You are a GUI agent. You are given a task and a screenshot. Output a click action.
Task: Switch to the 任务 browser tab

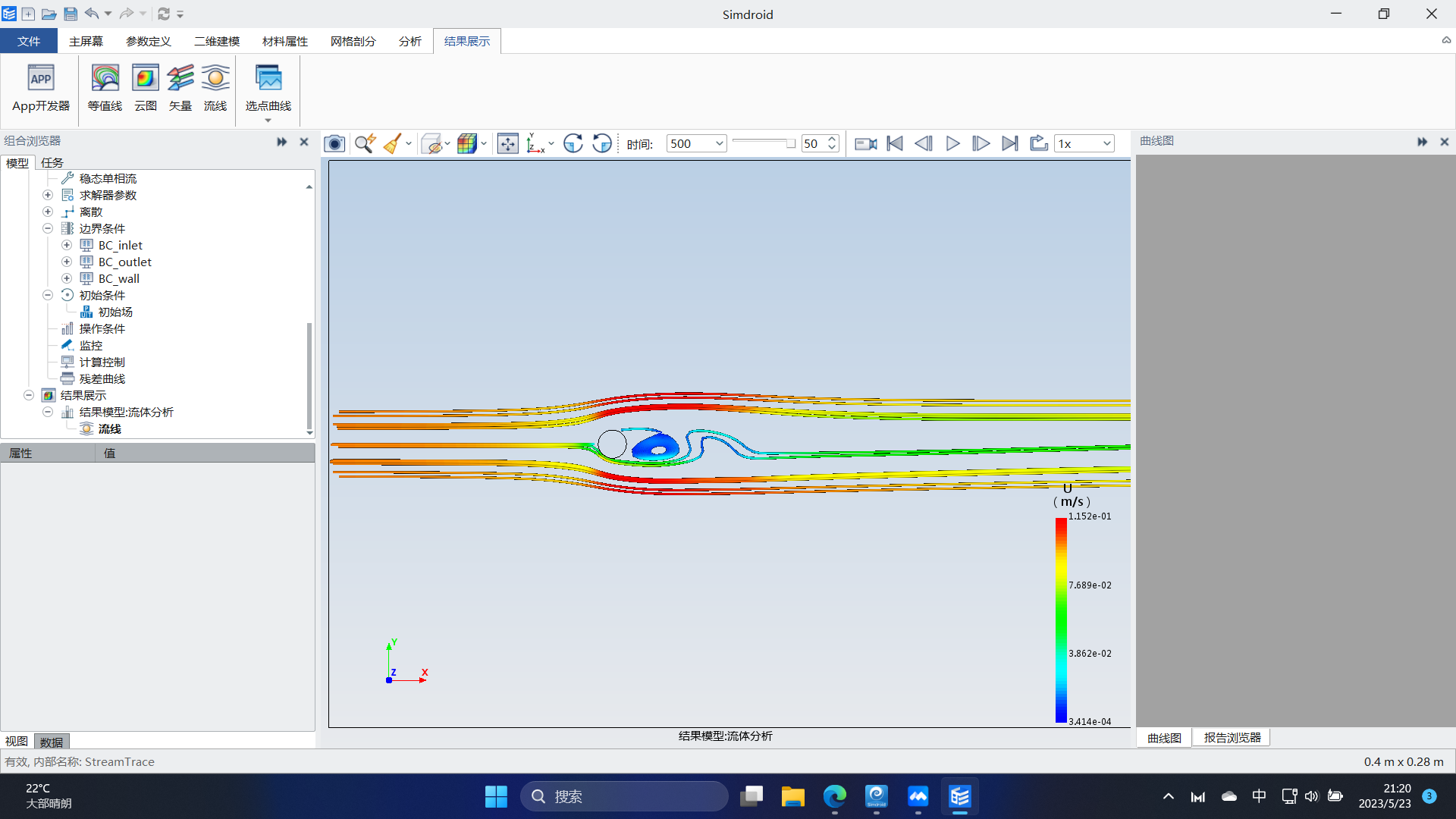click(52, 162)
